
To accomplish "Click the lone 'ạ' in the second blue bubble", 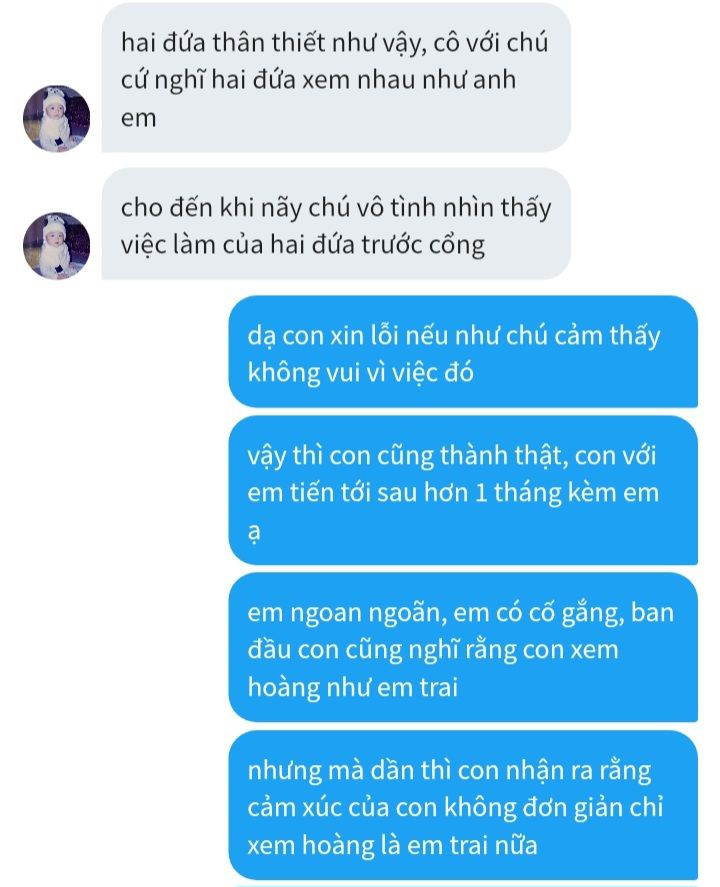I will click(254, 532).
